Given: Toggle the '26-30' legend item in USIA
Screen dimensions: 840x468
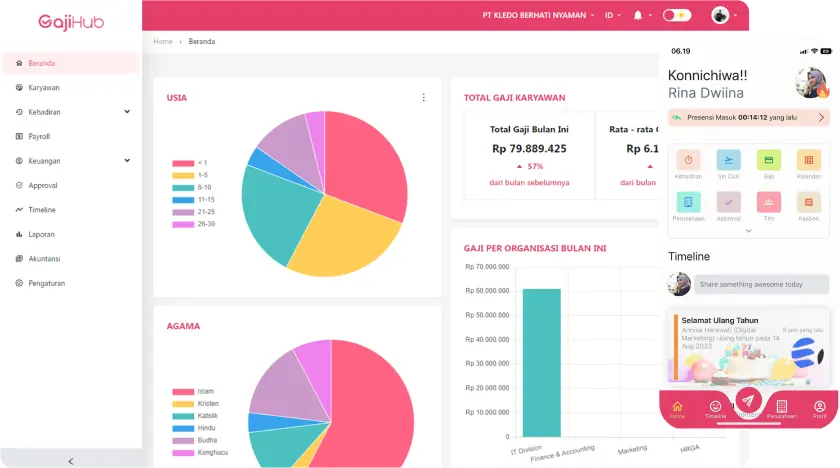Looking at the screenshot, I should click(x=193, y=224).
